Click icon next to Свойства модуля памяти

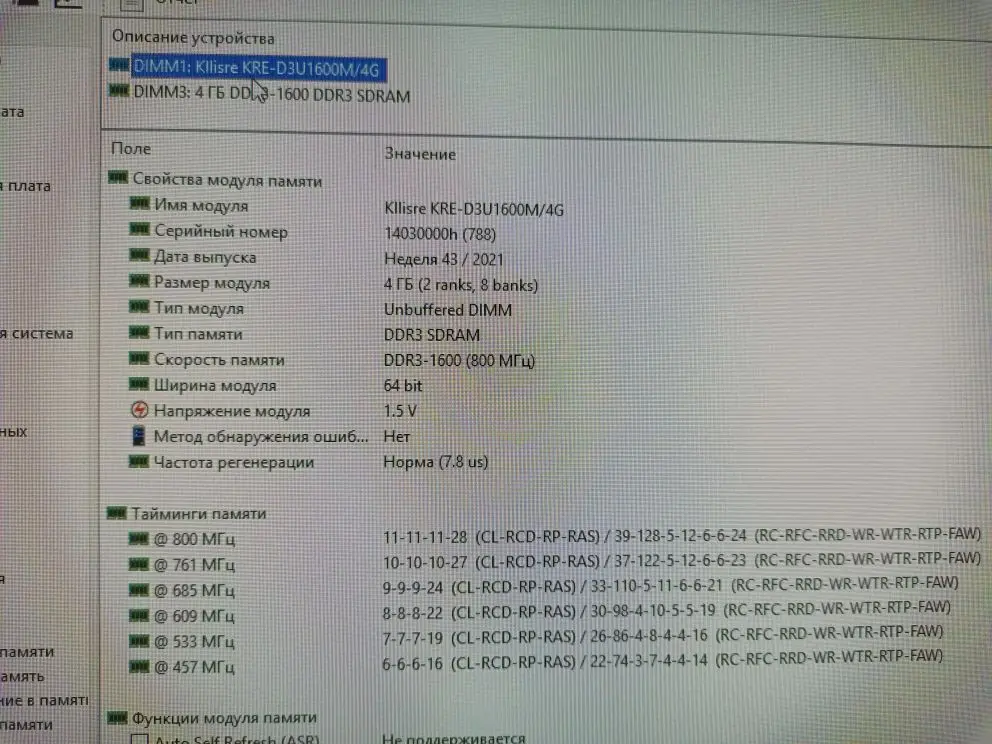tap(118, 178)
